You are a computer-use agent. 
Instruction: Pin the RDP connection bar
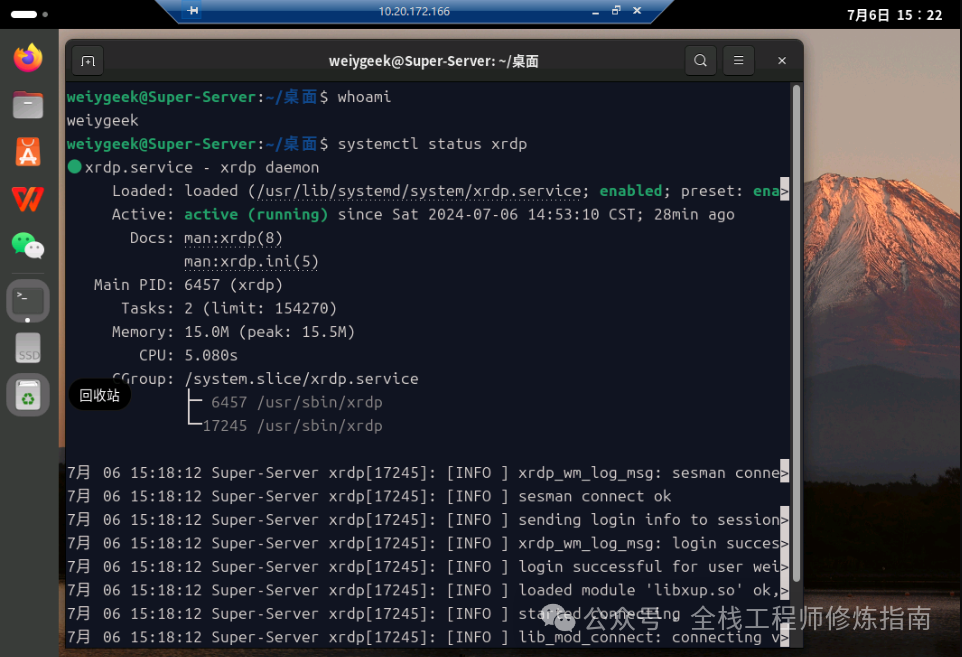[x=193, y=11]
